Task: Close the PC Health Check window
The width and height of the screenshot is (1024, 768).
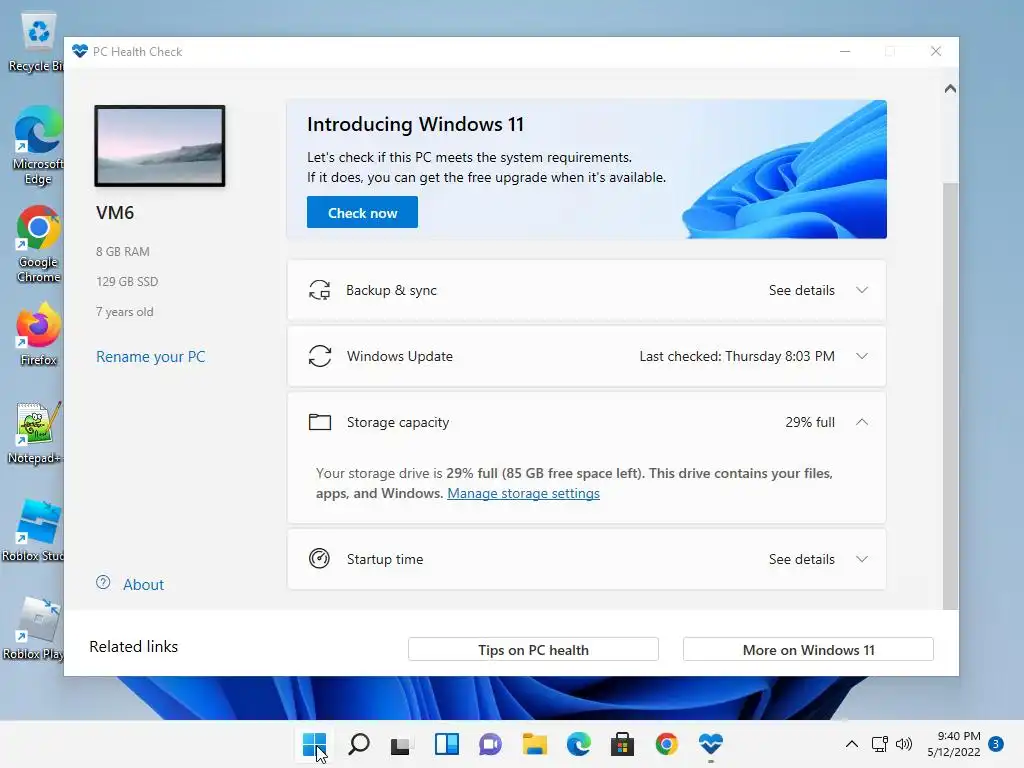Action: click(936, 51)
